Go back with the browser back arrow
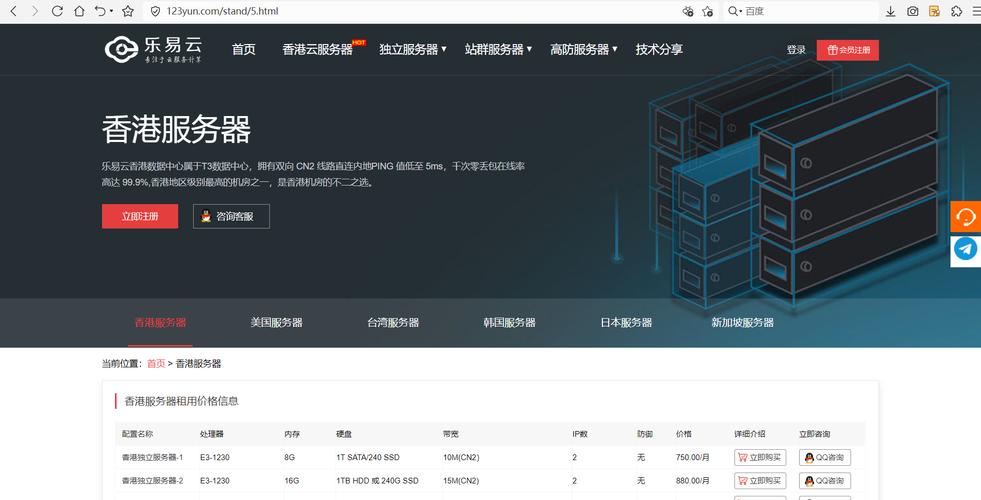The image size is (981, 500). tap(14, 11)
